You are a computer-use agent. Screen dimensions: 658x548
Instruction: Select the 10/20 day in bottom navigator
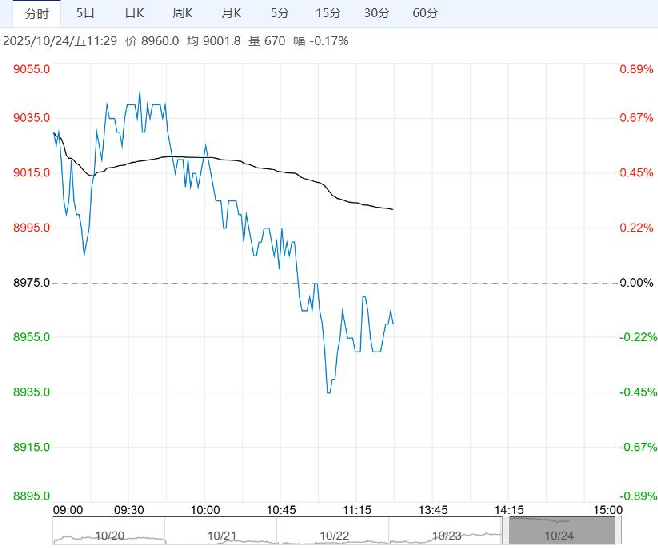[107, 535]
